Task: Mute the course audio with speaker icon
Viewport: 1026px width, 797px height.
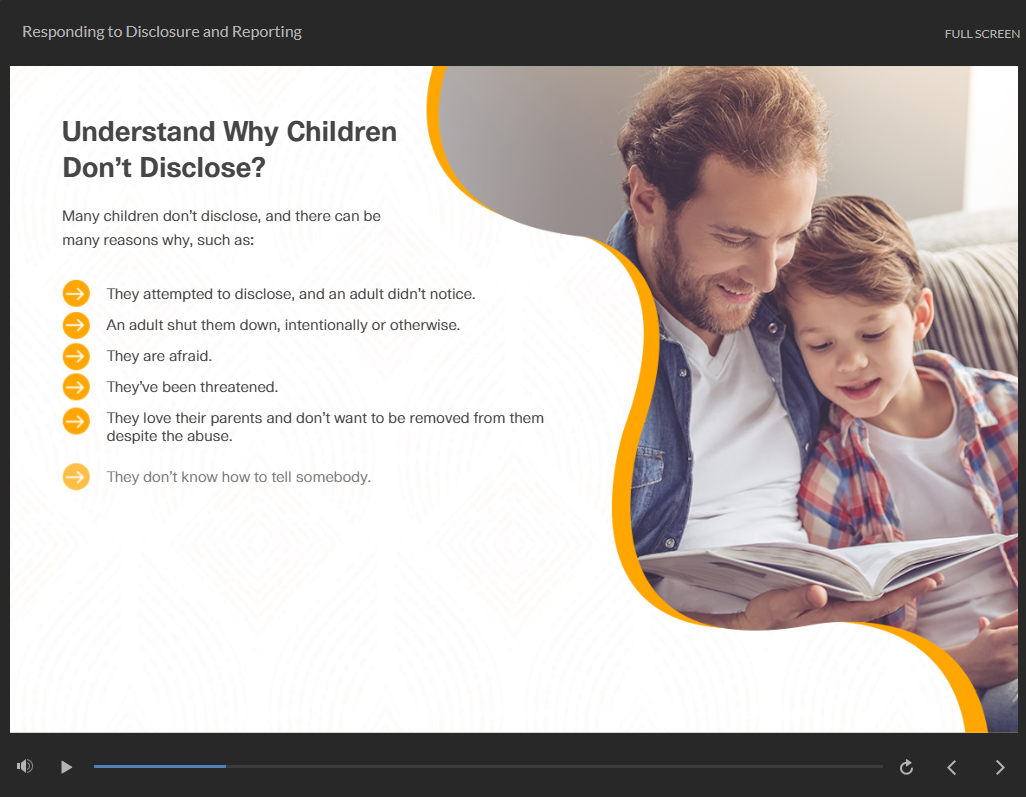Action: (x=25, y=766)
